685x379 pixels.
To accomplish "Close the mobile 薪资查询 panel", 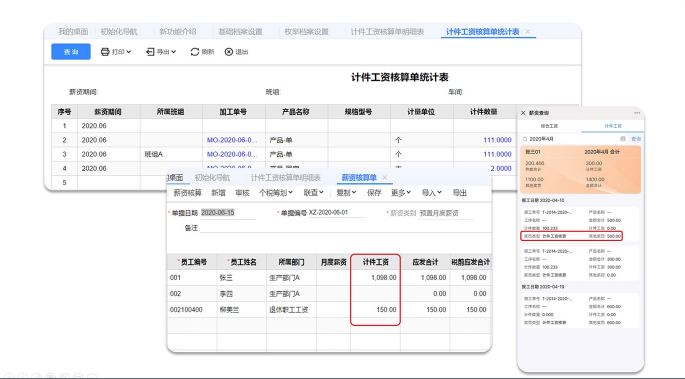I will (523, 113).
